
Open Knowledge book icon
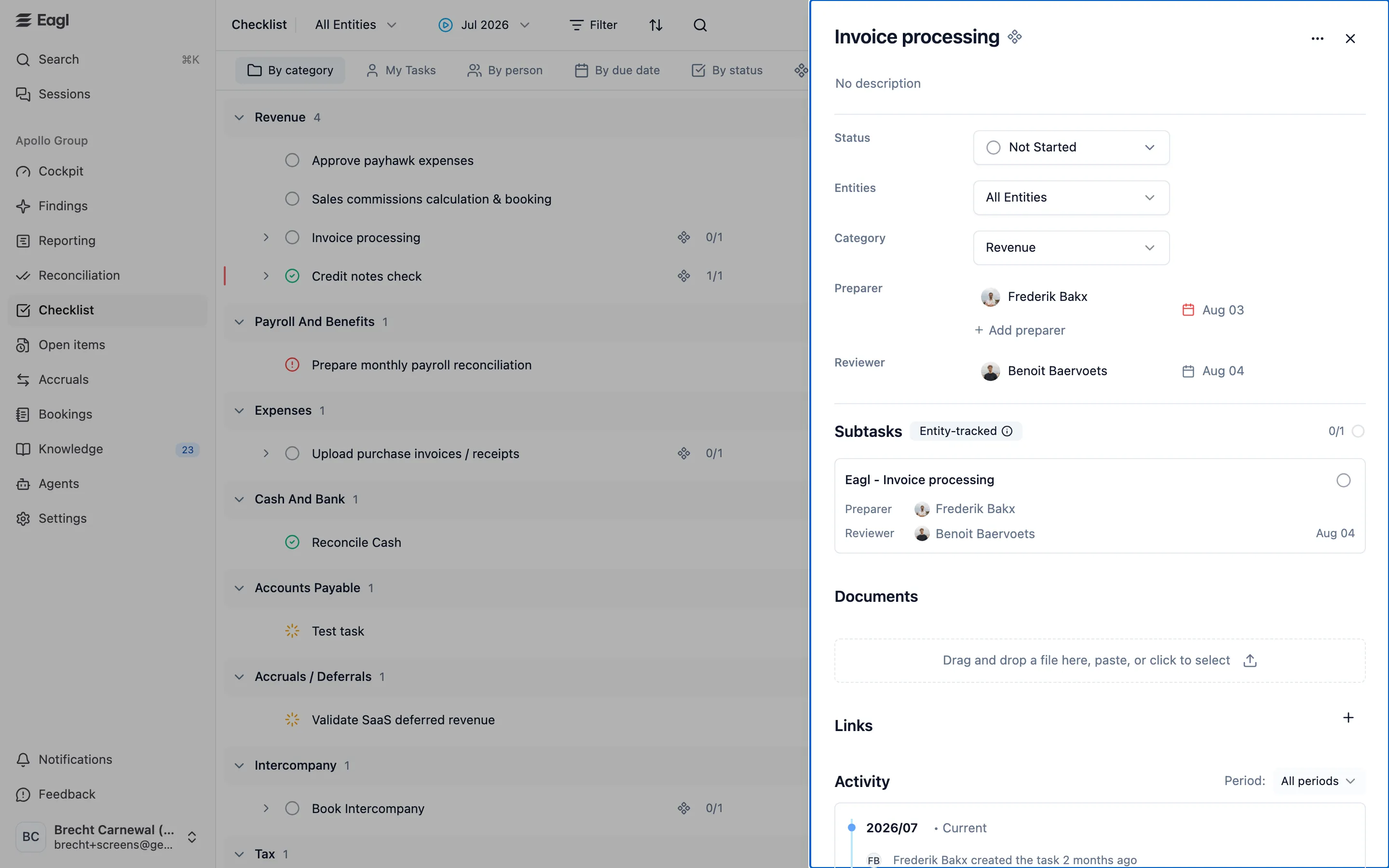23,449
